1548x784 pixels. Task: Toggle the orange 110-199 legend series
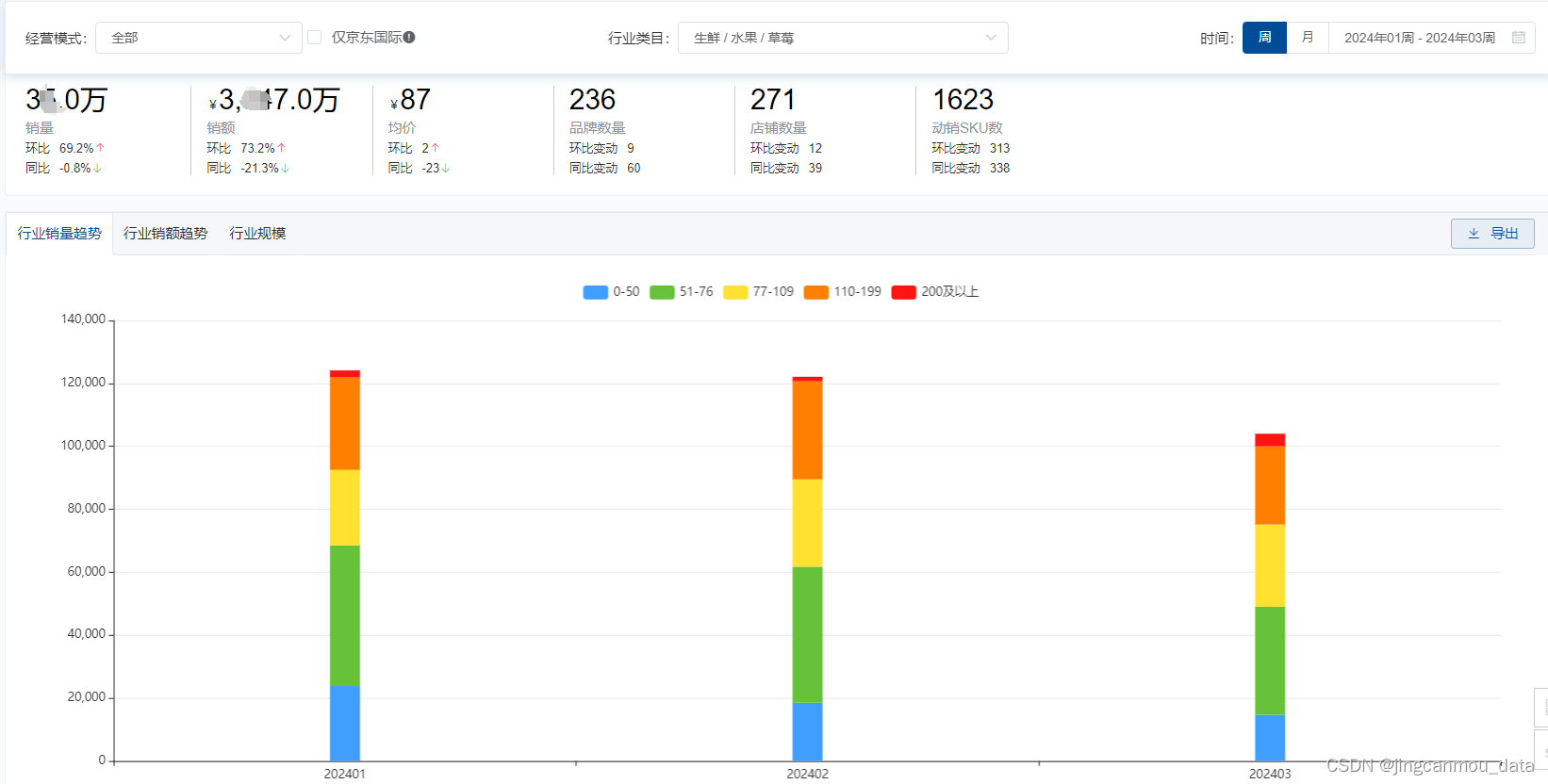[x=843, y=292]
